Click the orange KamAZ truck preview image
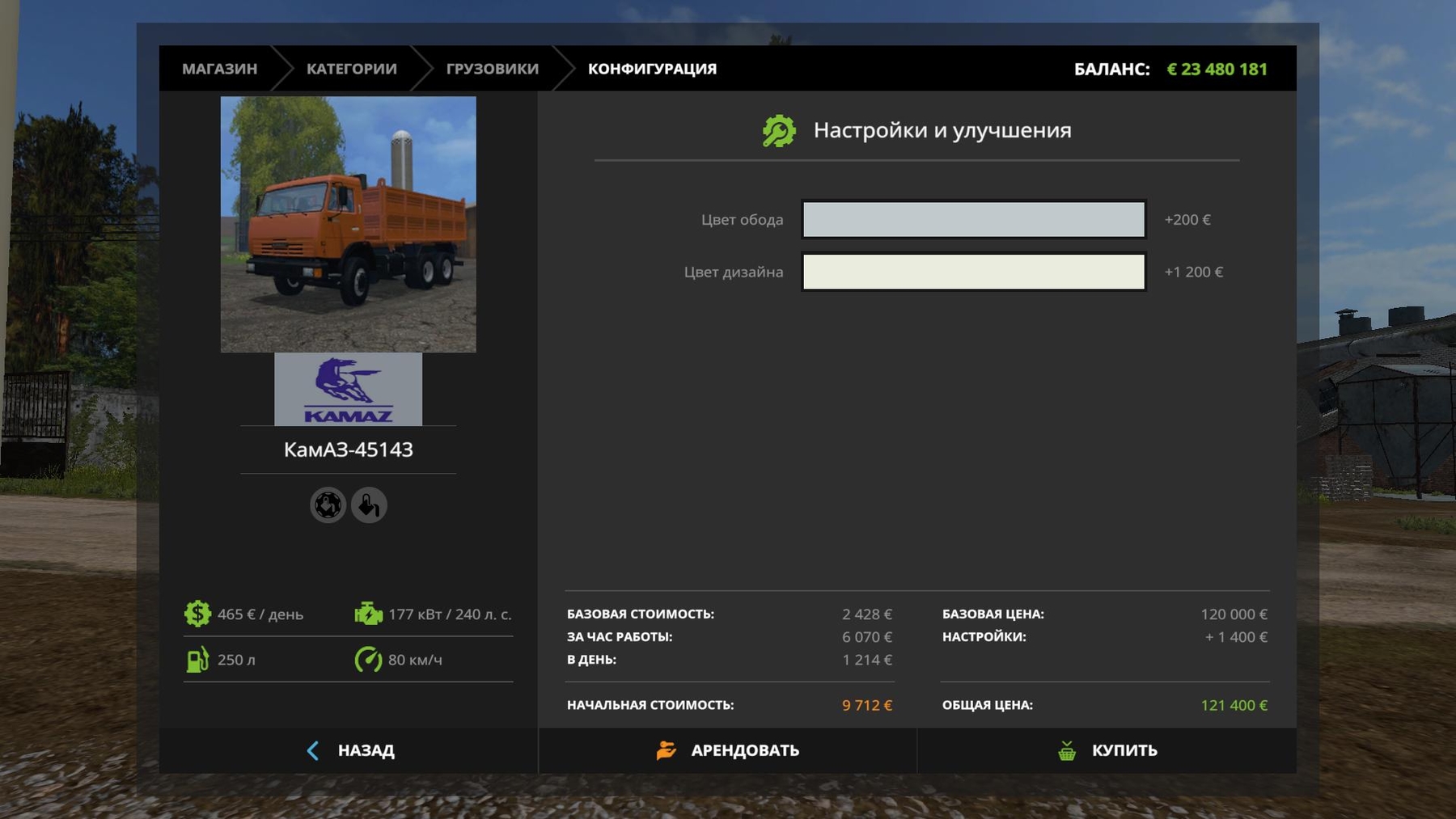 pyautogui.click(x=348, y=224)
